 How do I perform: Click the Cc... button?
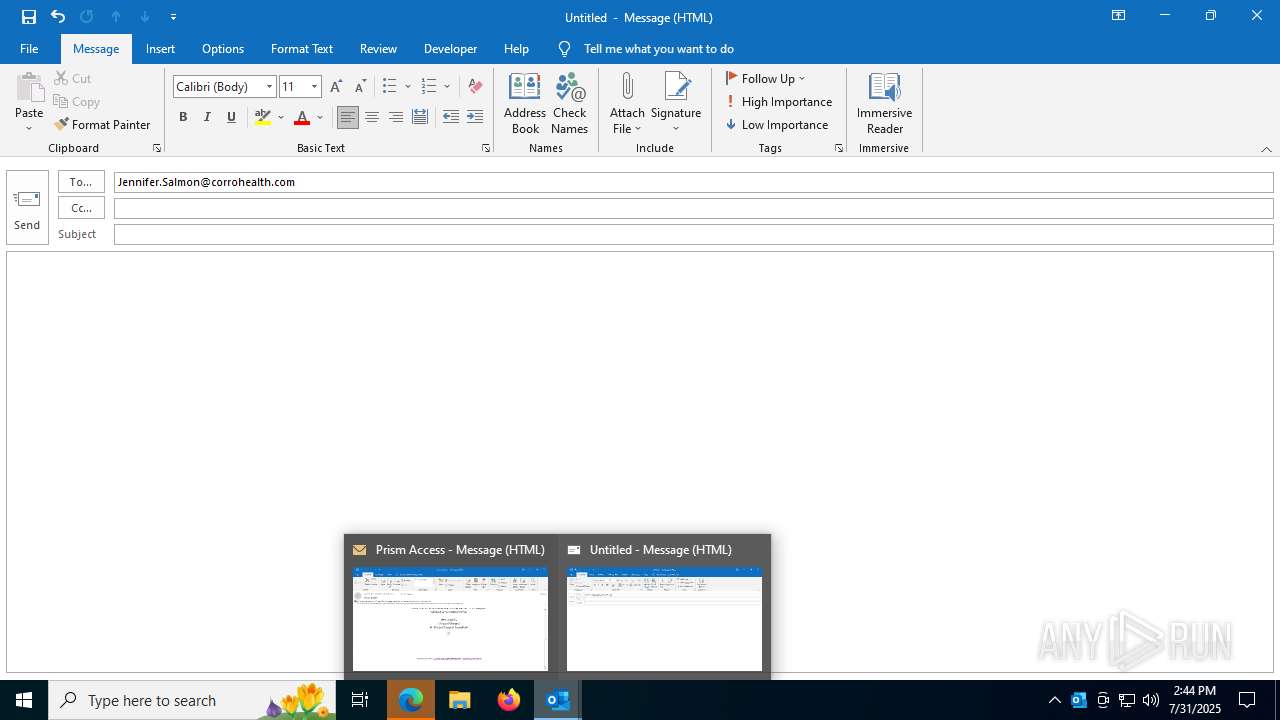point(82,208)
